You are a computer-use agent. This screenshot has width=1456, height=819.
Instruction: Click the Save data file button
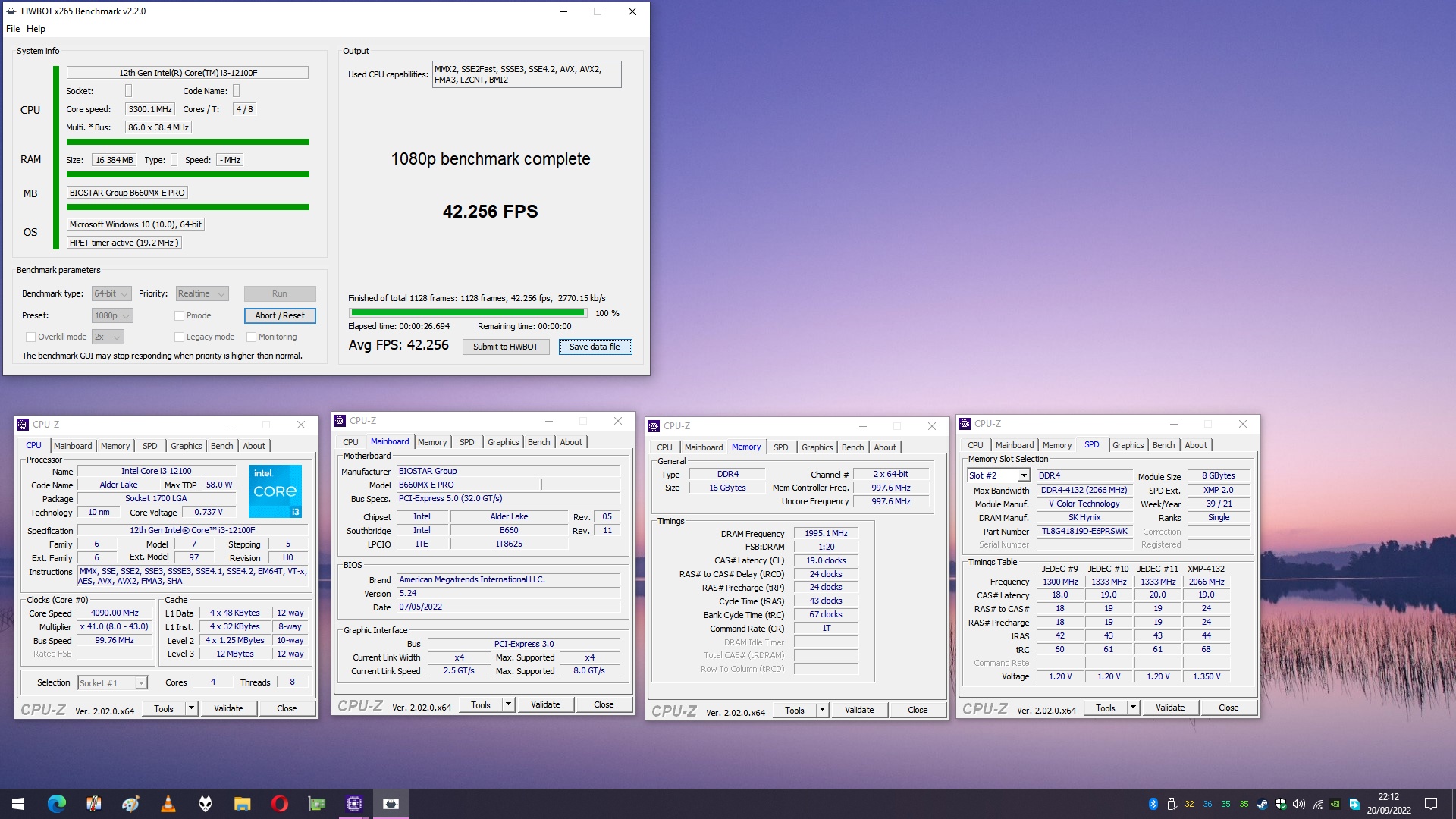[x=595, y=347]
